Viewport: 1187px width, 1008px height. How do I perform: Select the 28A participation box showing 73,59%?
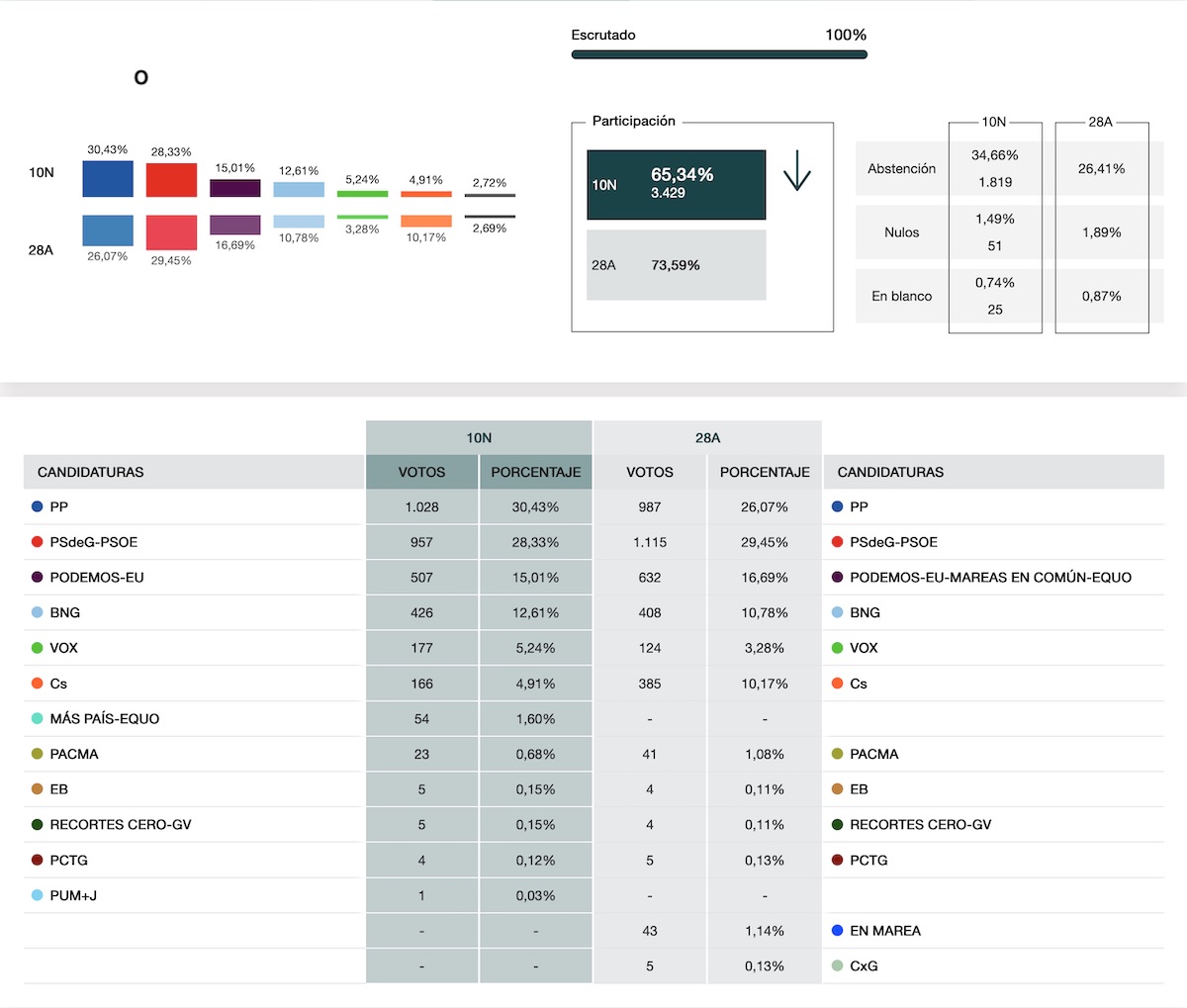[x=677, y=265]
